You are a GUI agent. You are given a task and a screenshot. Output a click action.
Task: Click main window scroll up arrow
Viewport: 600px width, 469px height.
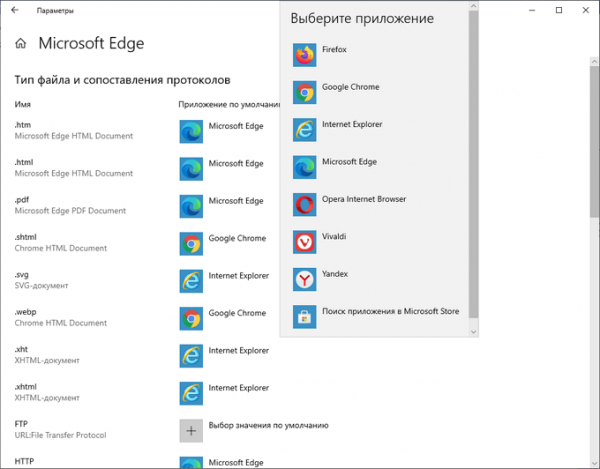tap(594, 61)
